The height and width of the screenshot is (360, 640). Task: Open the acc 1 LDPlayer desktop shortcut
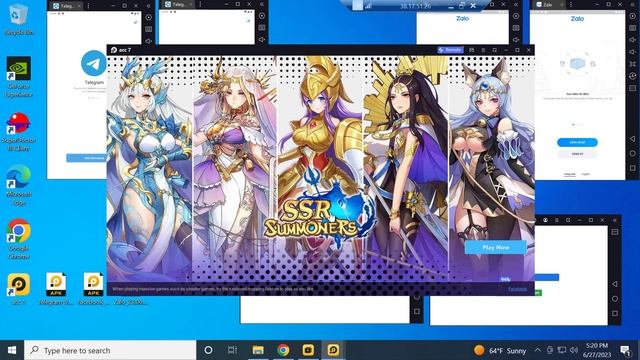pyautogui.click(x=18, y=289)
